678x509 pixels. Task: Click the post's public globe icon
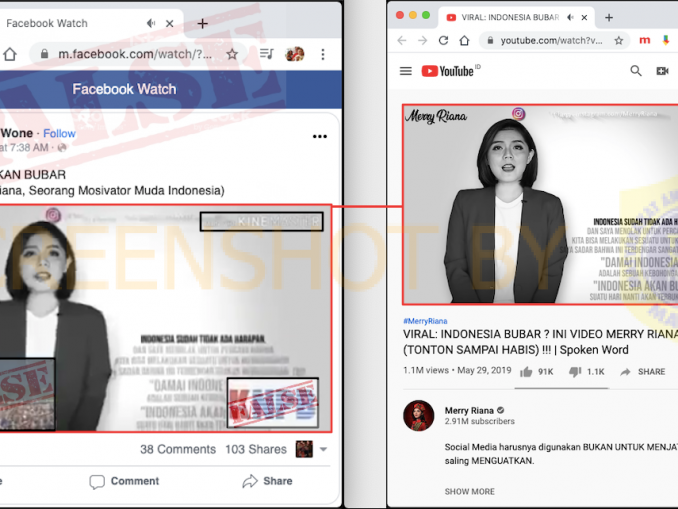(x=62, y=148)
